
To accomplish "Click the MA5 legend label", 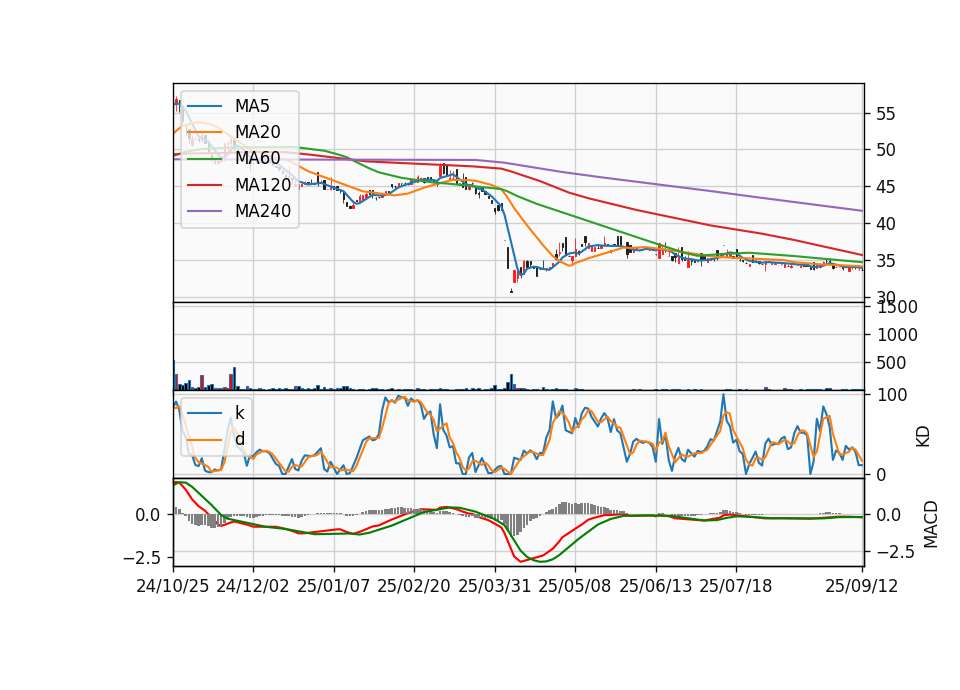I will pyautogui.click(x=252, y=106).
